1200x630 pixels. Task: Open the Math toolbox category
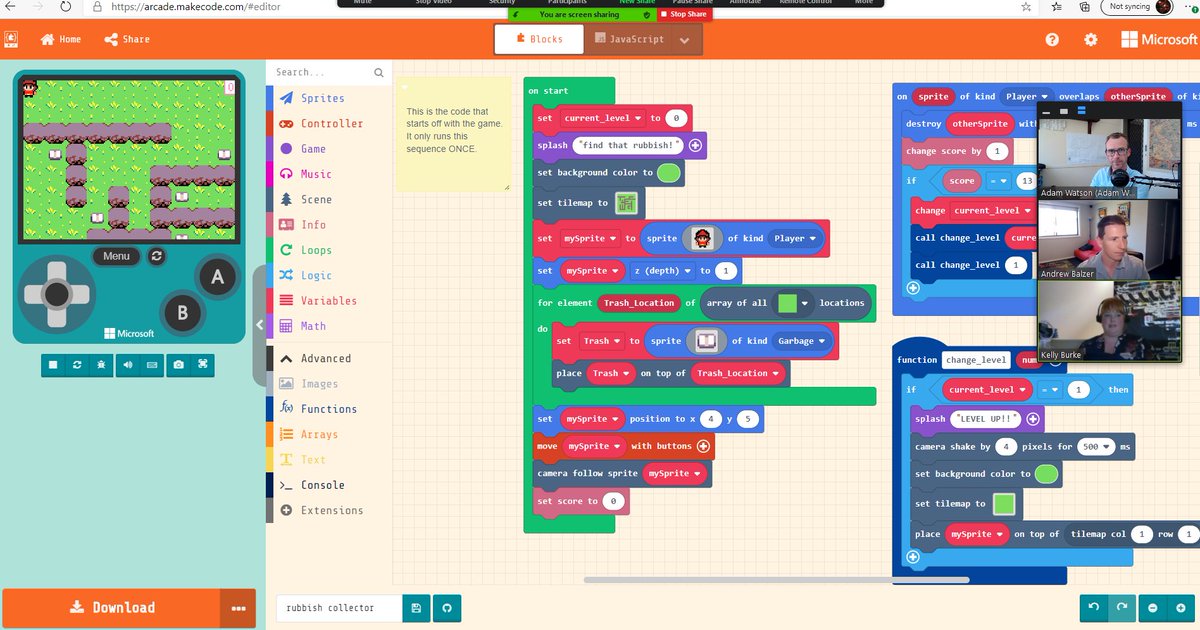click(313, 326)
